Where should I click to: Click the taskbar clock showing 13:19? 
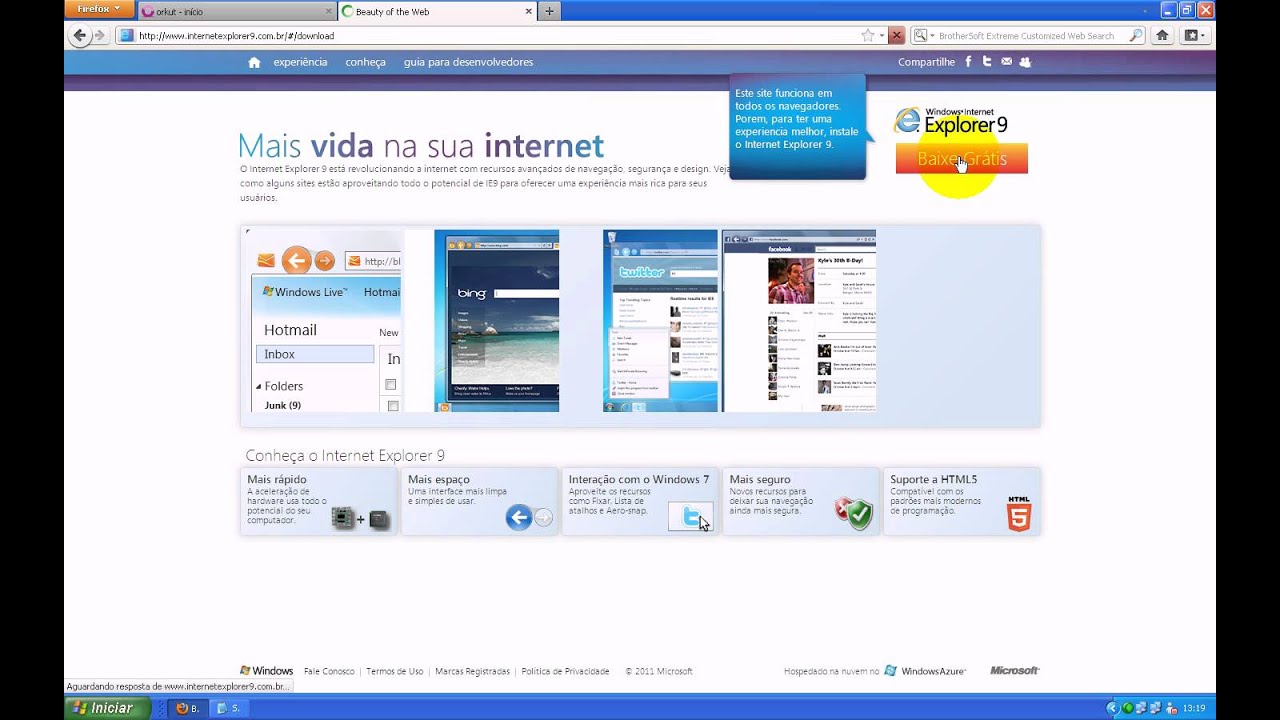coord(1194,708)
